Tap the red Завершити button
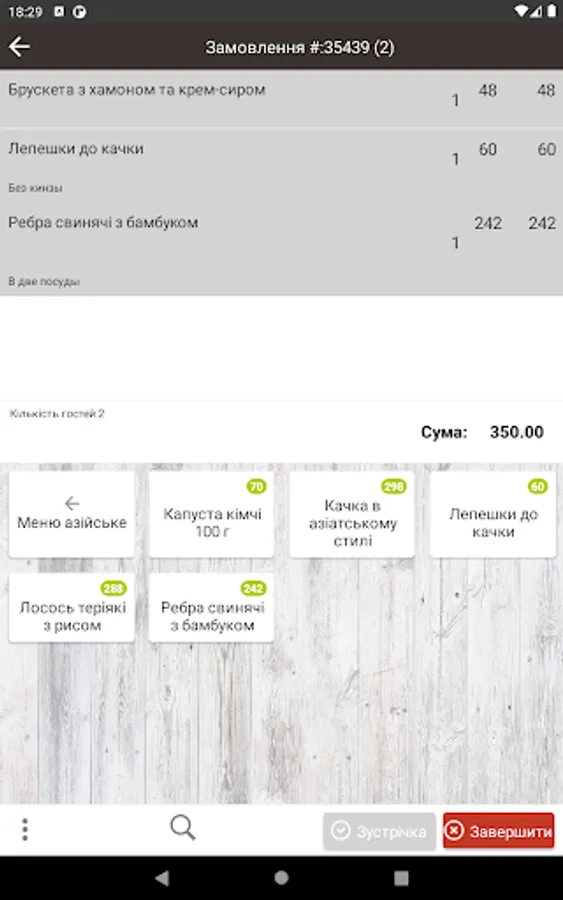The width and height of the screenshot is (563, 900). click(498, 831)
